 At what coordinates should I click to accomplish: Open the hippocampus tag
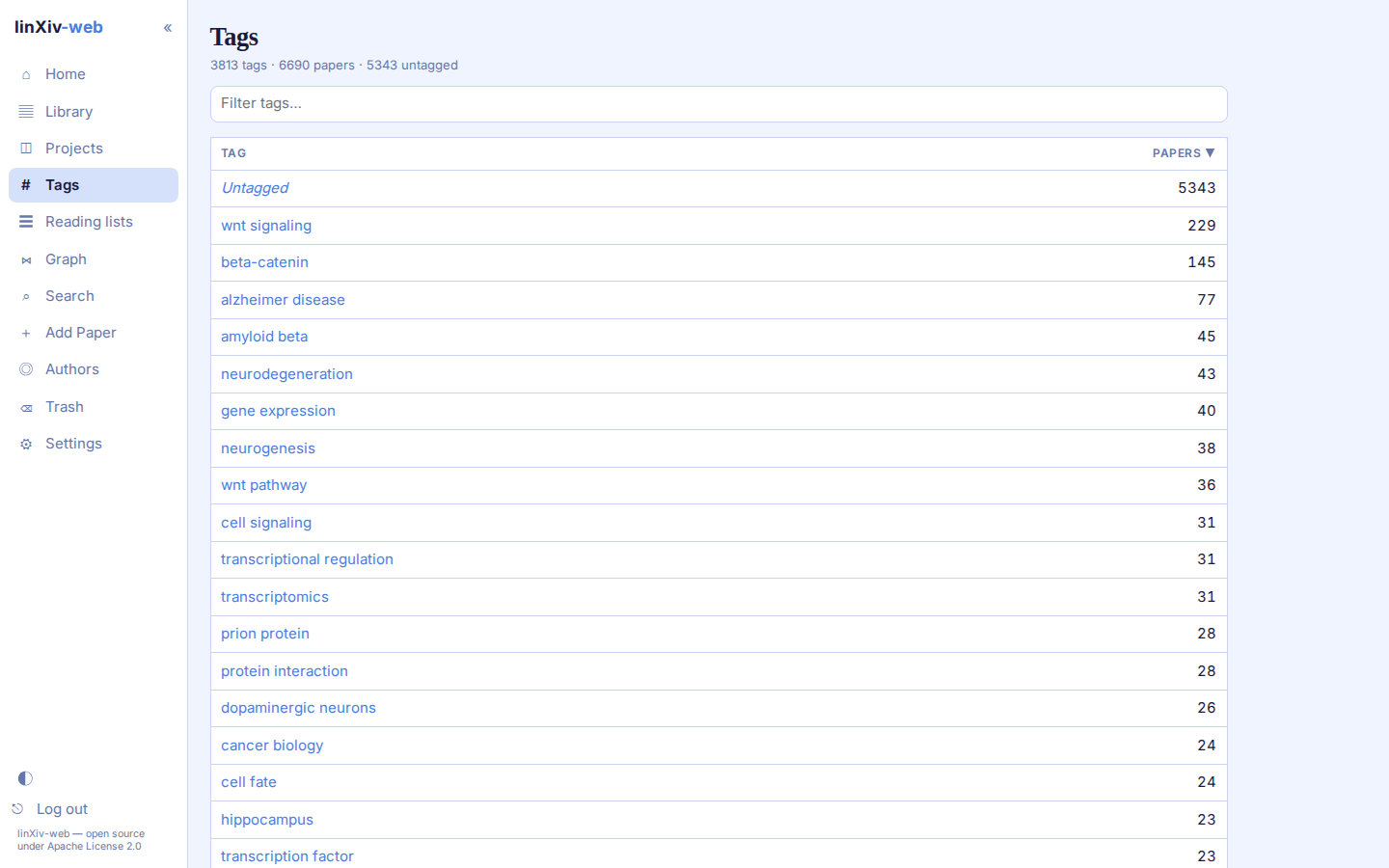coord(267,820)
